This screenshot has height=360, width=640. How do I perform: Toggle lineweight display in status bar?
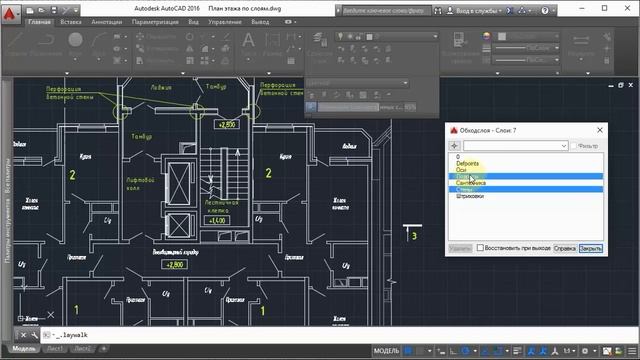(x=517, y=351)
